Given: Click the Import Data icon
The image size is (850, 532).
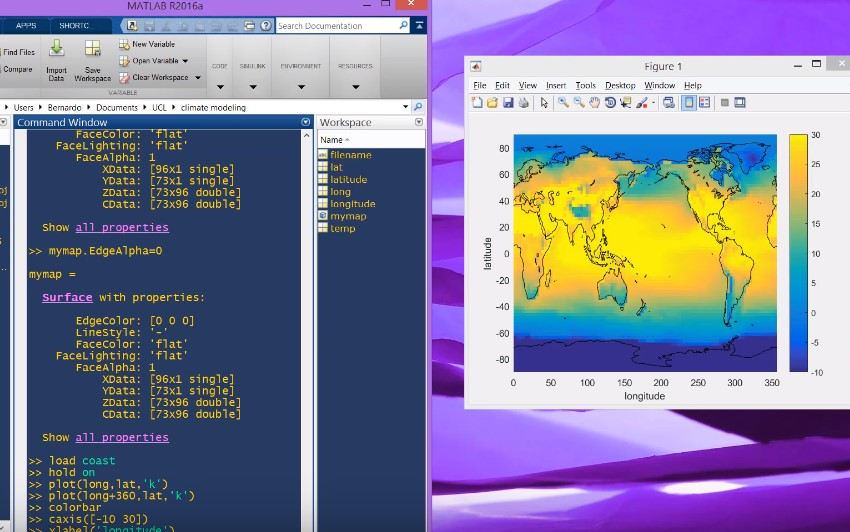Looking at the screenshot, I should [x=56, y=61].
